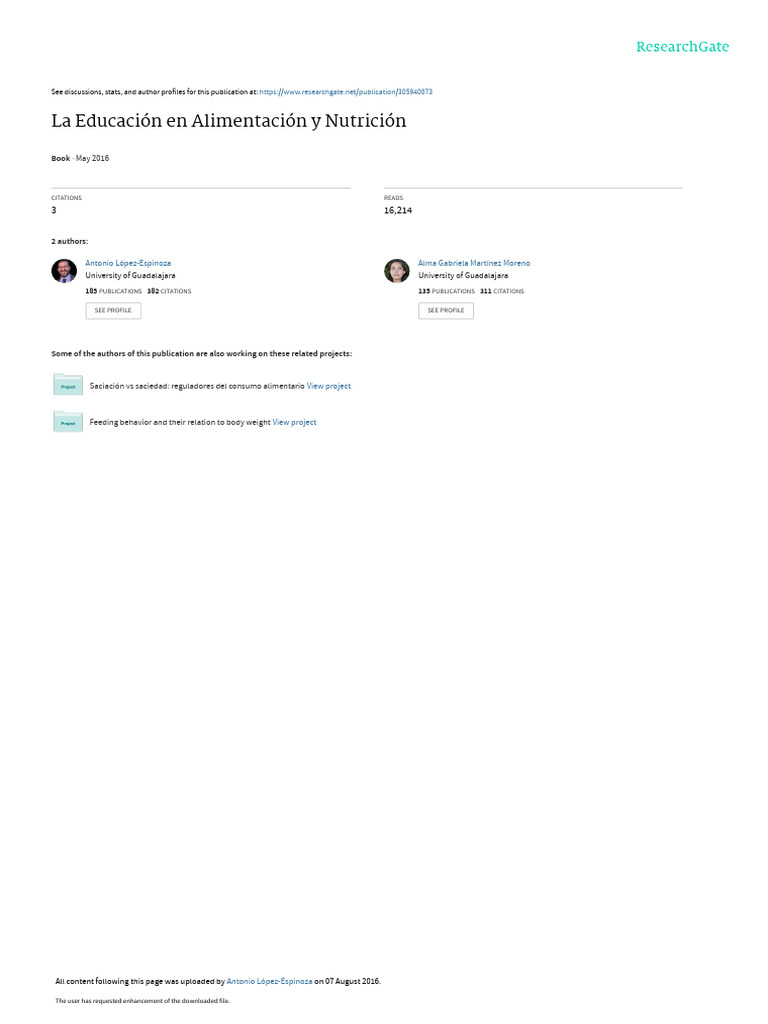Open the uploader Antonio López-Espinoza link at bottom

point(269,981)
